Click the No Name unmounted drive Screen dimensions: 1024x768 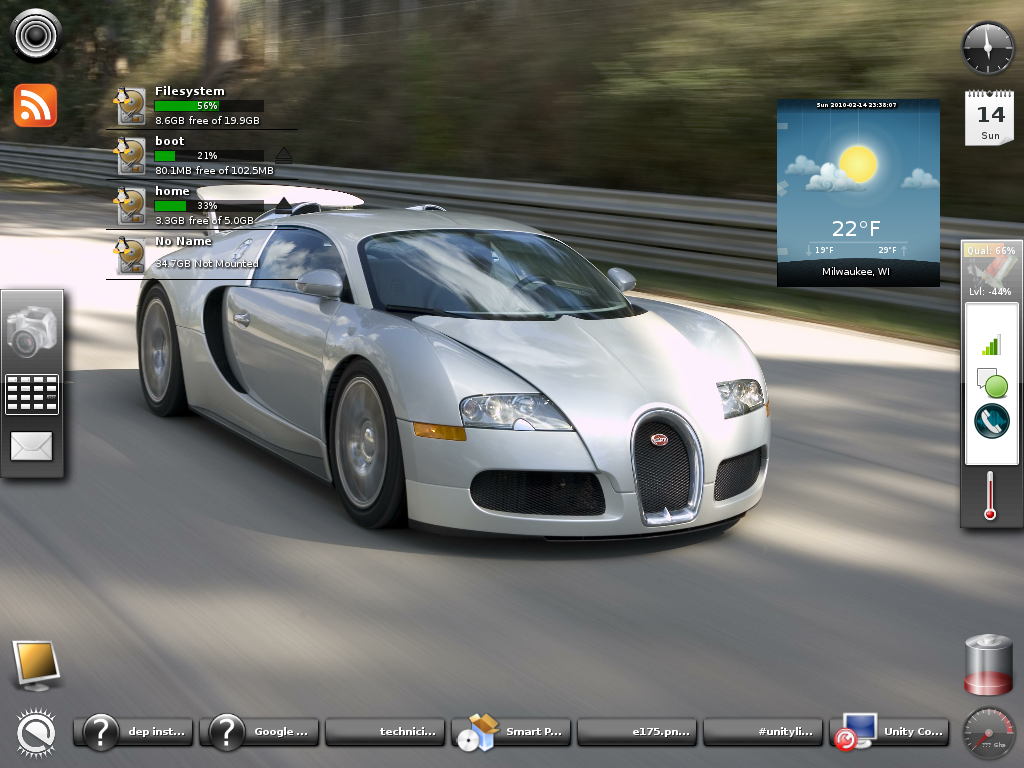[184, 253]
